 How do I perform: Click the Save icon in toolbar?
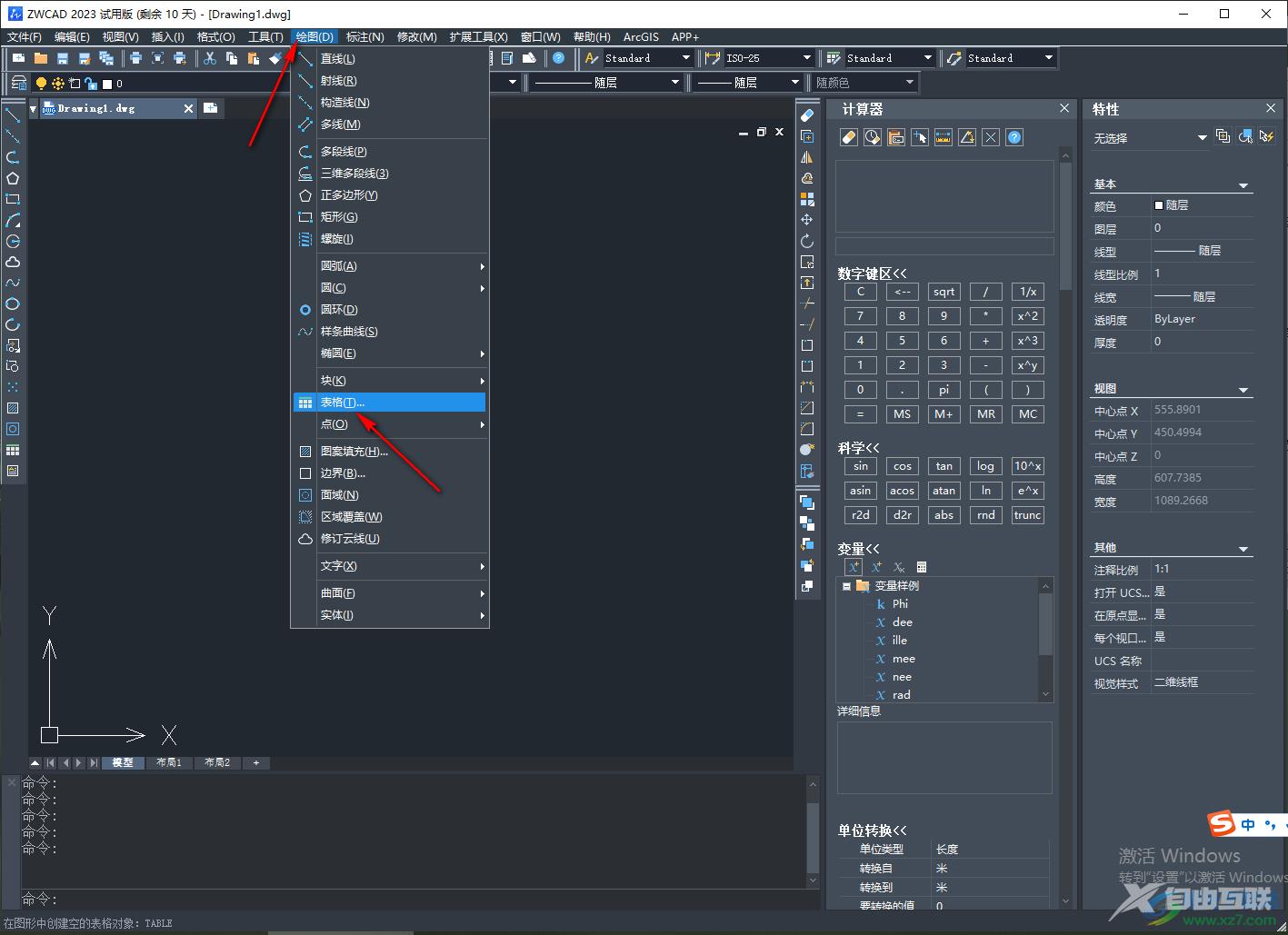point(62,58)
